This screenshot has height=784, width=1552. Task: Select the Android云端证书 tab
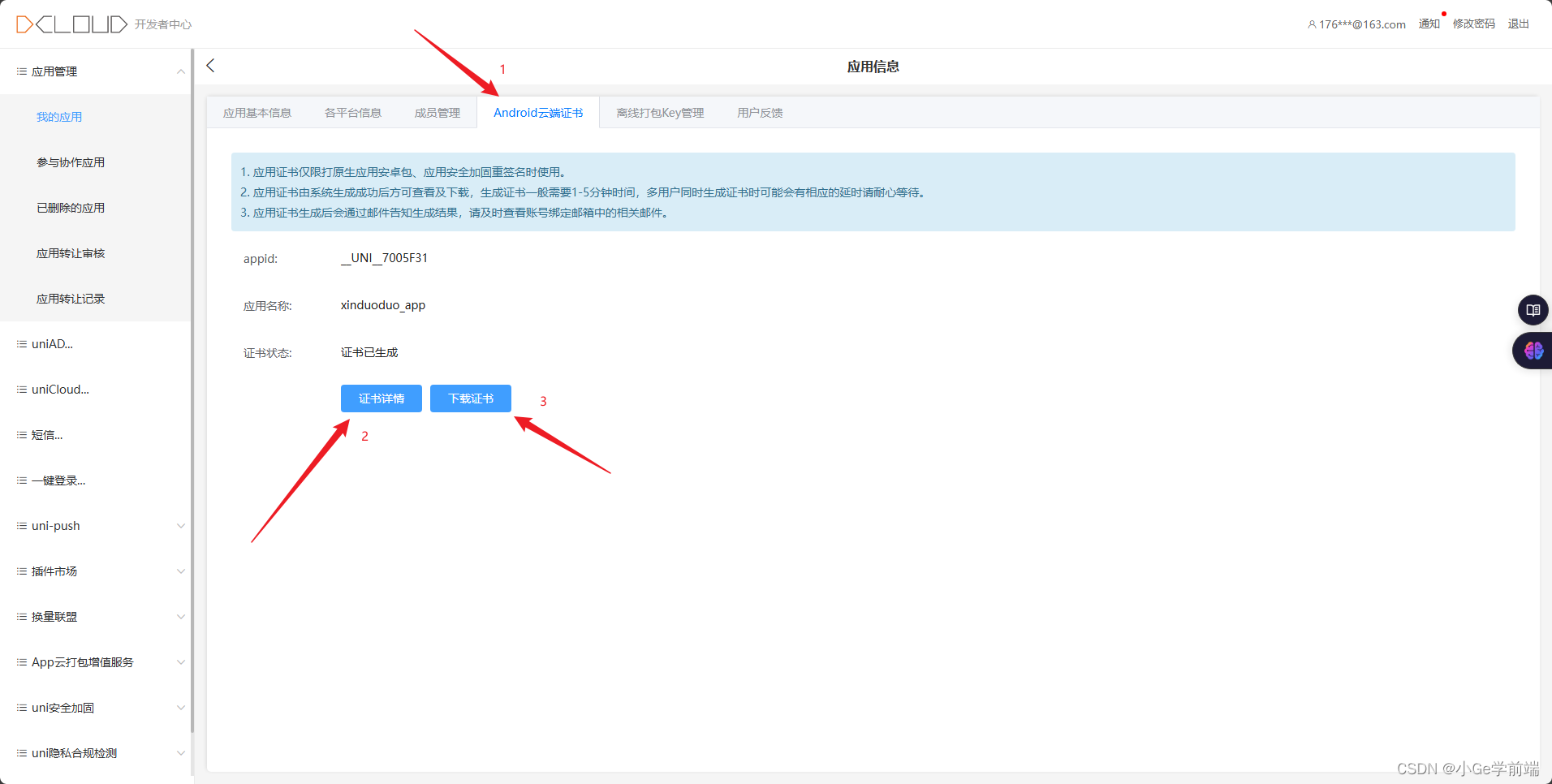(538, 113)
